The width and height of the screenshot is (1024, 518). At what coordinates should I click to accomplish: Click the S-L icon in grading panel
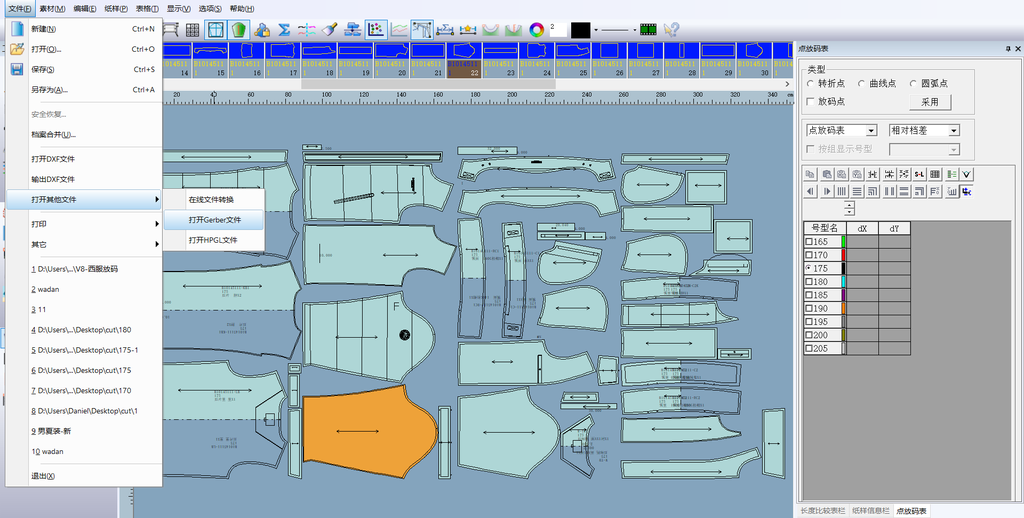[x=920, y=174]
